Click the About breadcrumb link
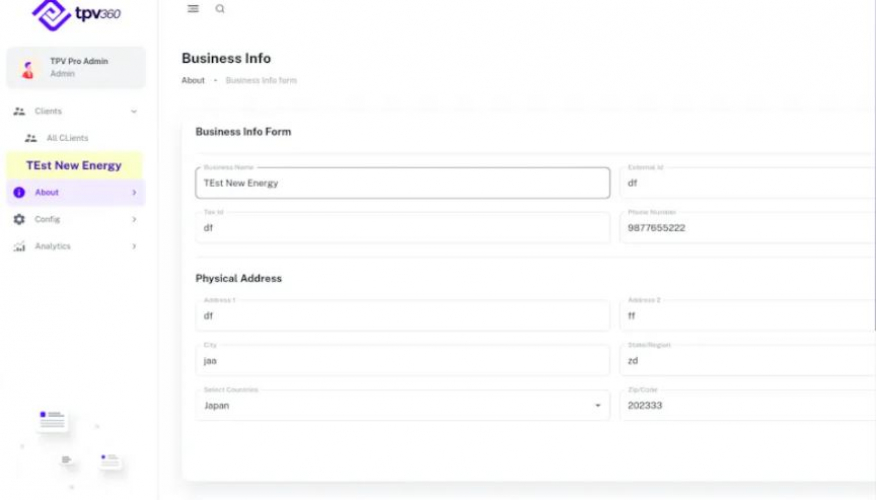 [x=193, y=80]
